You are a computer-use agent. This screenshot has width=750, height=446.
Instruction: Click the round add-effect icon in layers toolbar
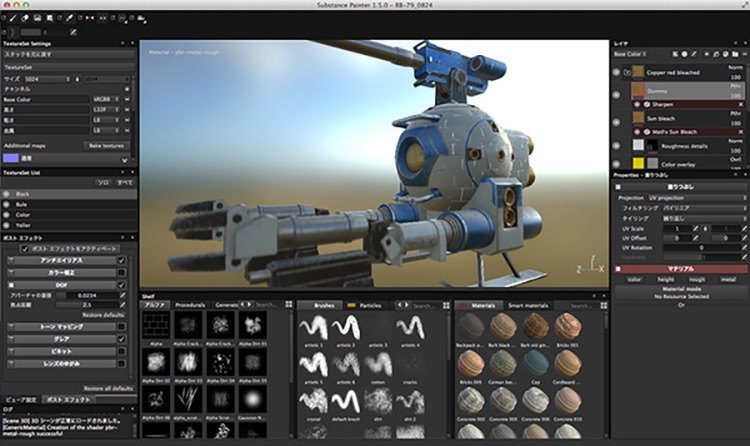tap(684, 54)
